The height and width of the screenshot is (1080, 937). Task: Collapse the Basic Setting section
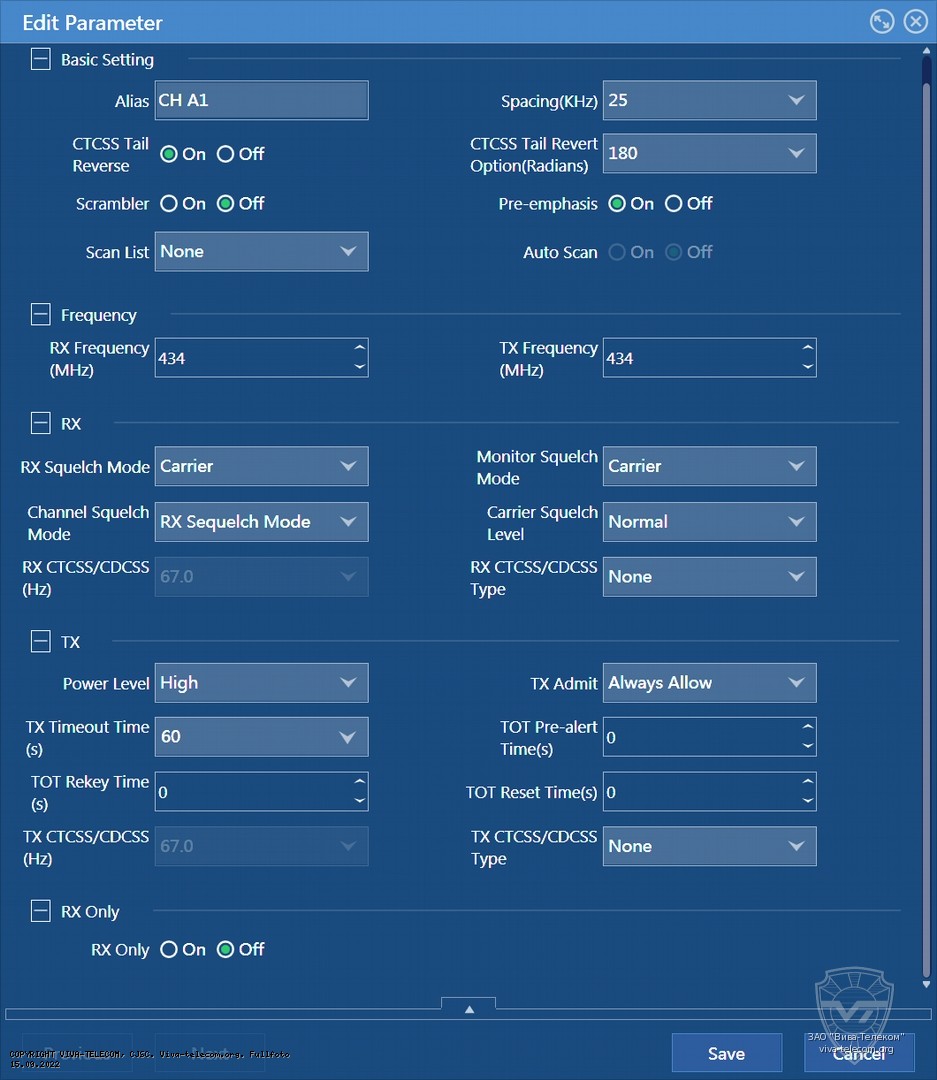tap(40, 60)
